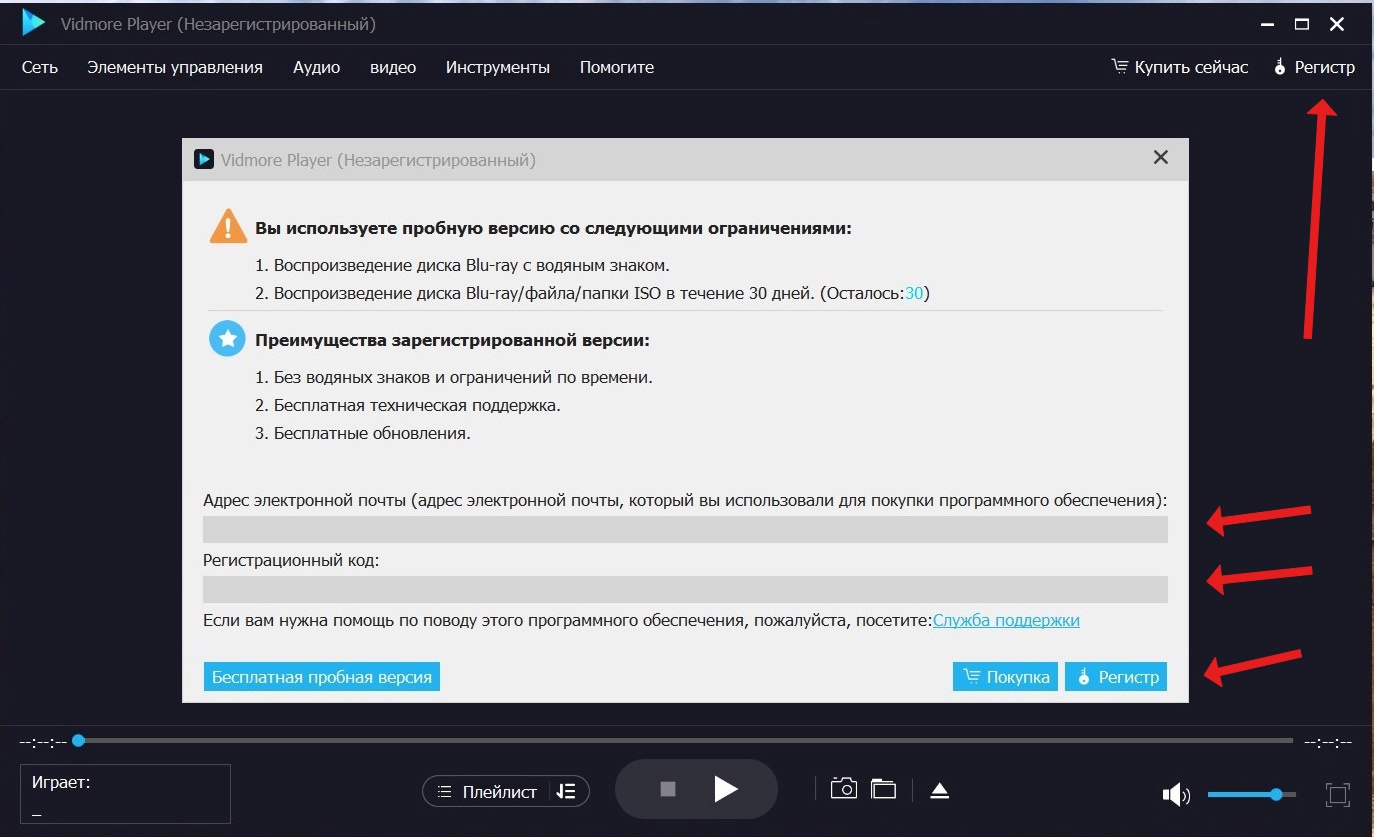The image size is (1374, 837).
Task: Open the Сеть menu
Action: click(40, 67)
